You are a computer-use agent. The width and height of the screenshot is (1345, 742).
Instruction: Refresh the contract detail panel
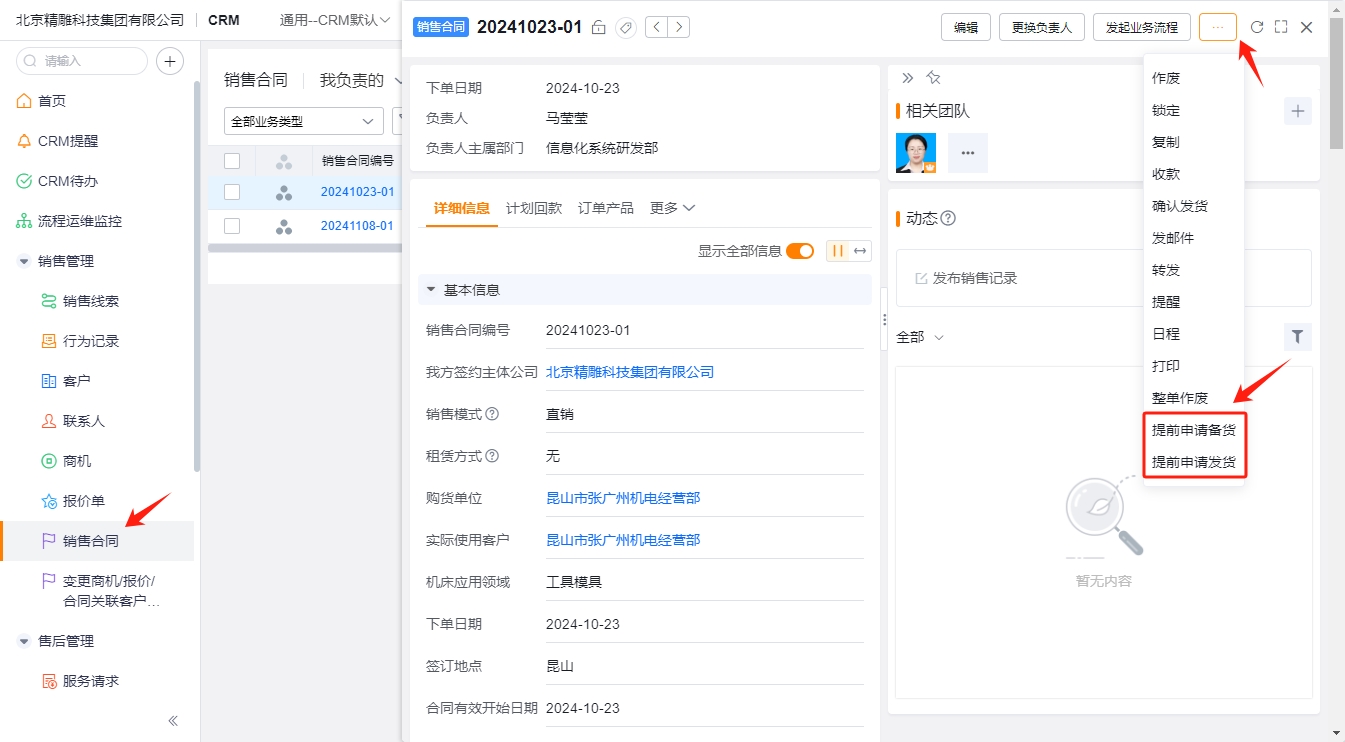coord(1257,27)
